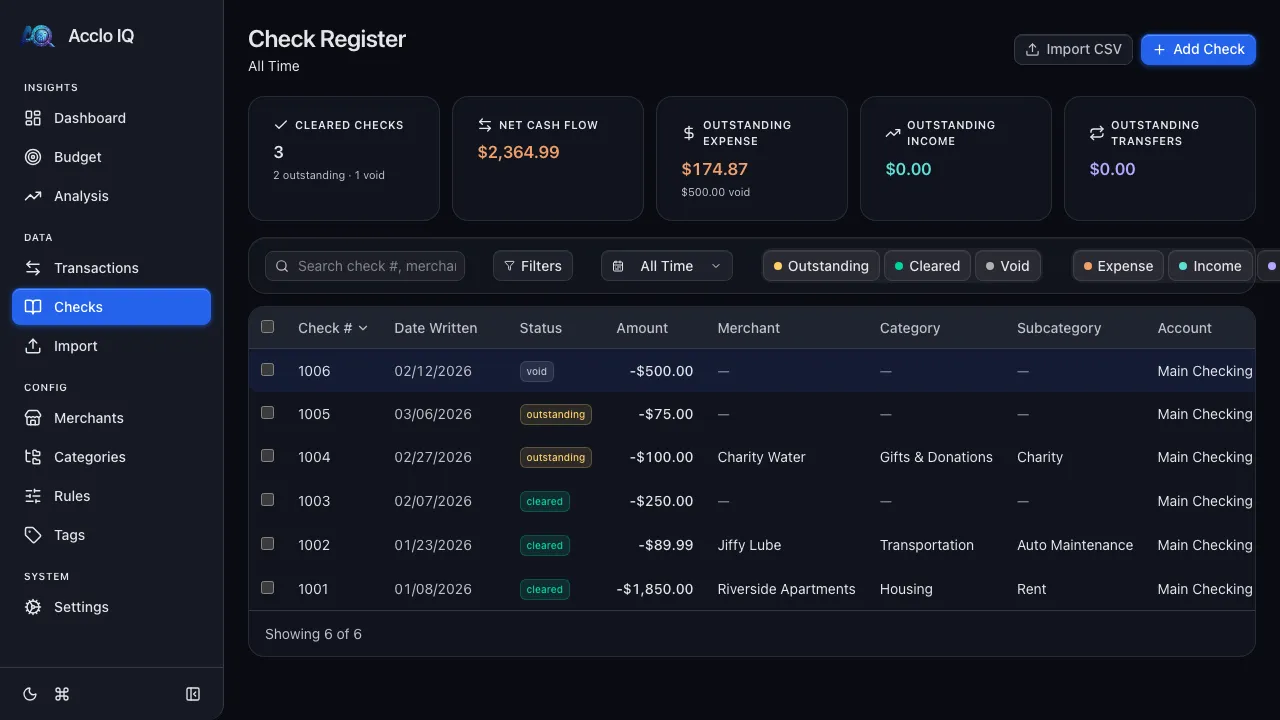Click the Status column header
The image size is (1280, 720).
pyautogui.click(x=541, y=328)
